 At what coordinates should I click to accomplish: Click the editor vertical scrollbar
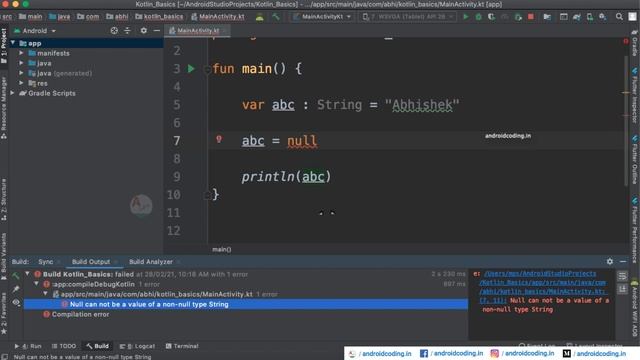tap(626, 121)
